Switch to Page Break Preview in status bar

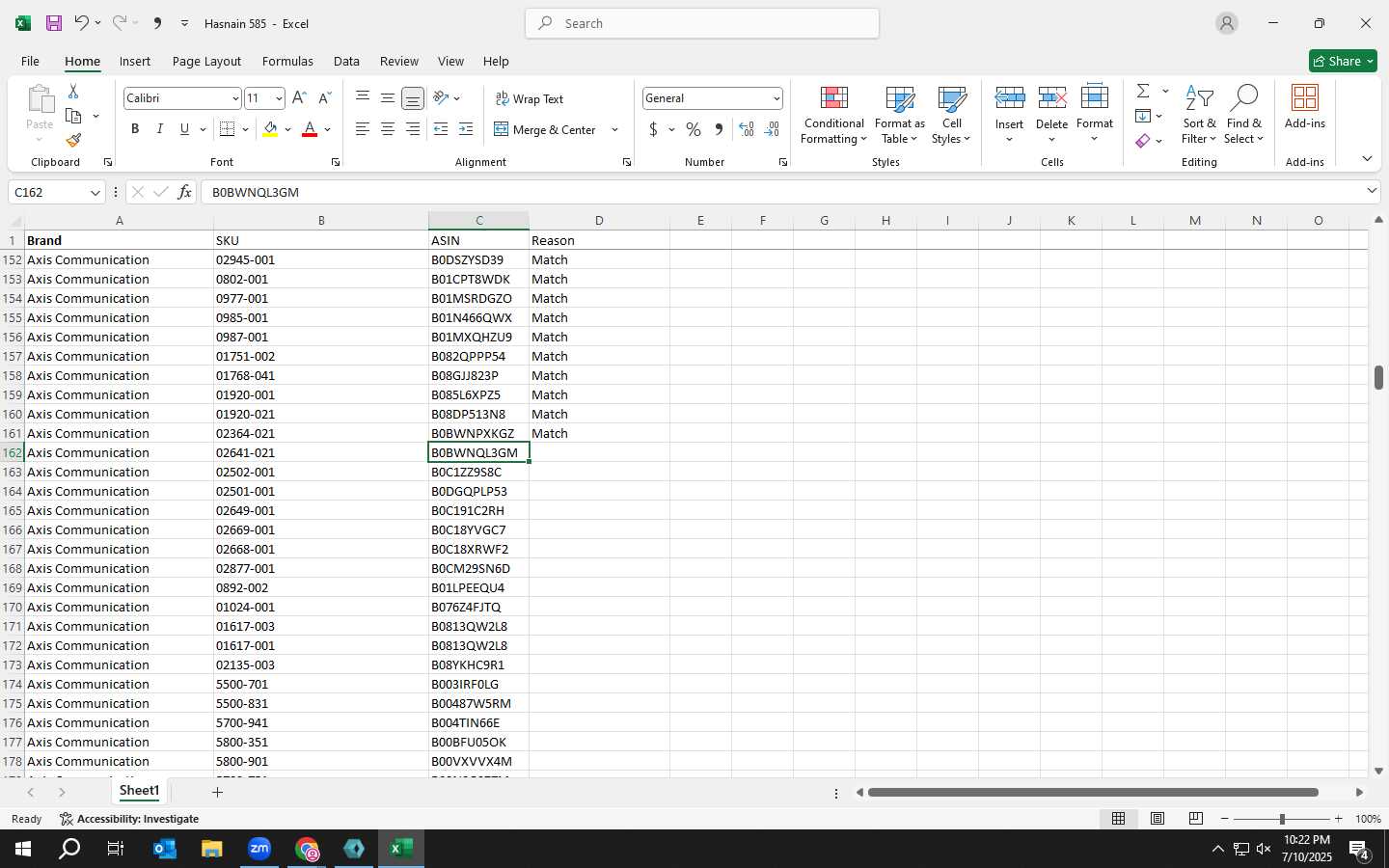(1195, 819)
